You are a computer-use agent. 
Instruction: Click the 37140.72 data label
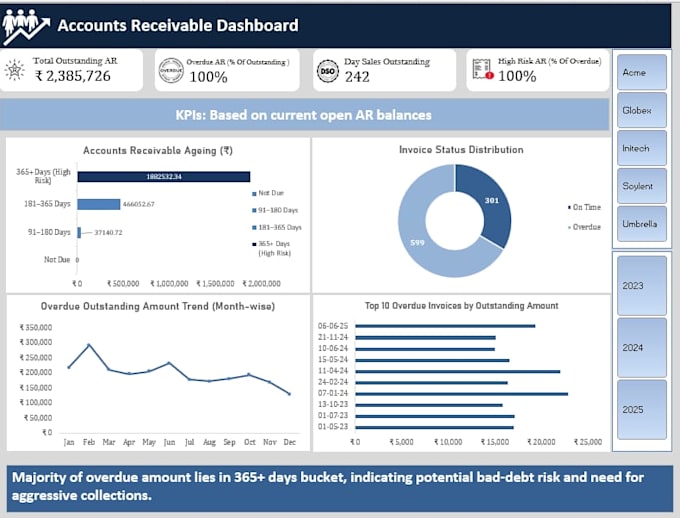pos(108,233)
